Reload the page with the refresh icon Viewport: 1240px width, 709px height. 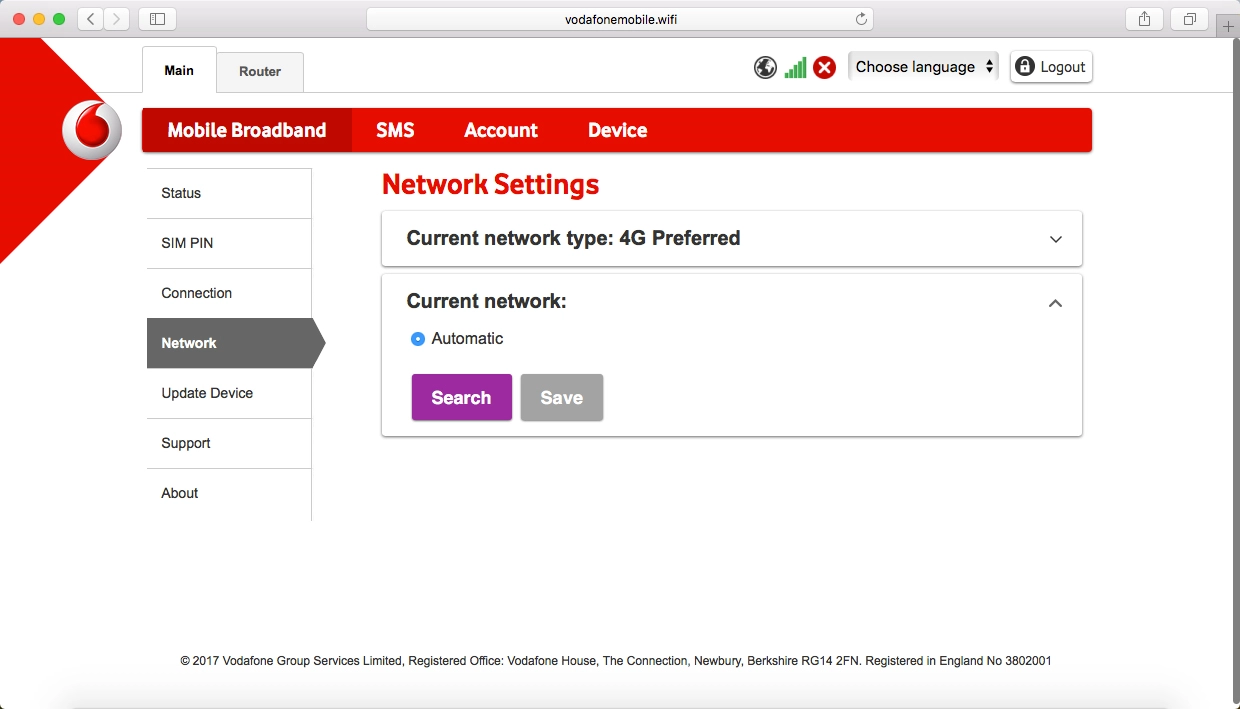[861, 19]
